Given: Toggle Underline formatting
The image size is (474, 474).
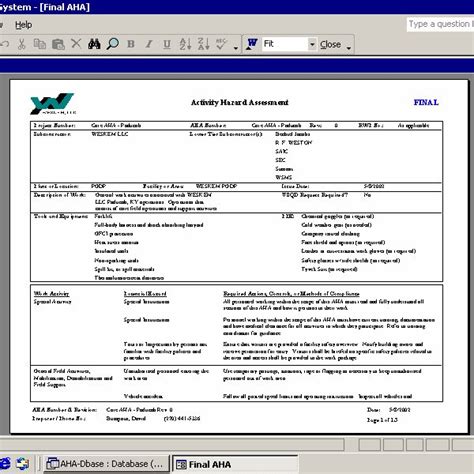Looking at the screenshot, I should tap(167, 44).
